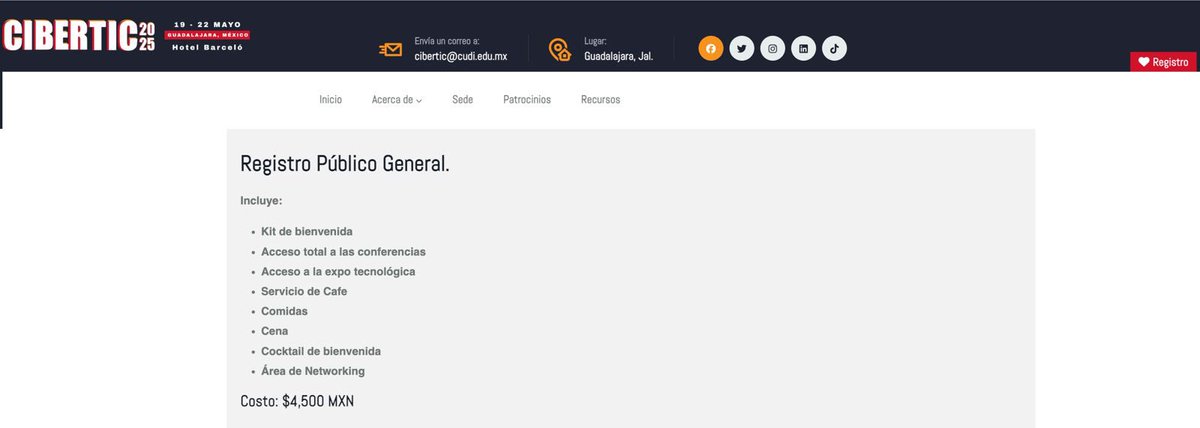The width and height of the screenshot is (1200, 428).
Task: Open the LinkedIn social icon
Action: point(803,49)
